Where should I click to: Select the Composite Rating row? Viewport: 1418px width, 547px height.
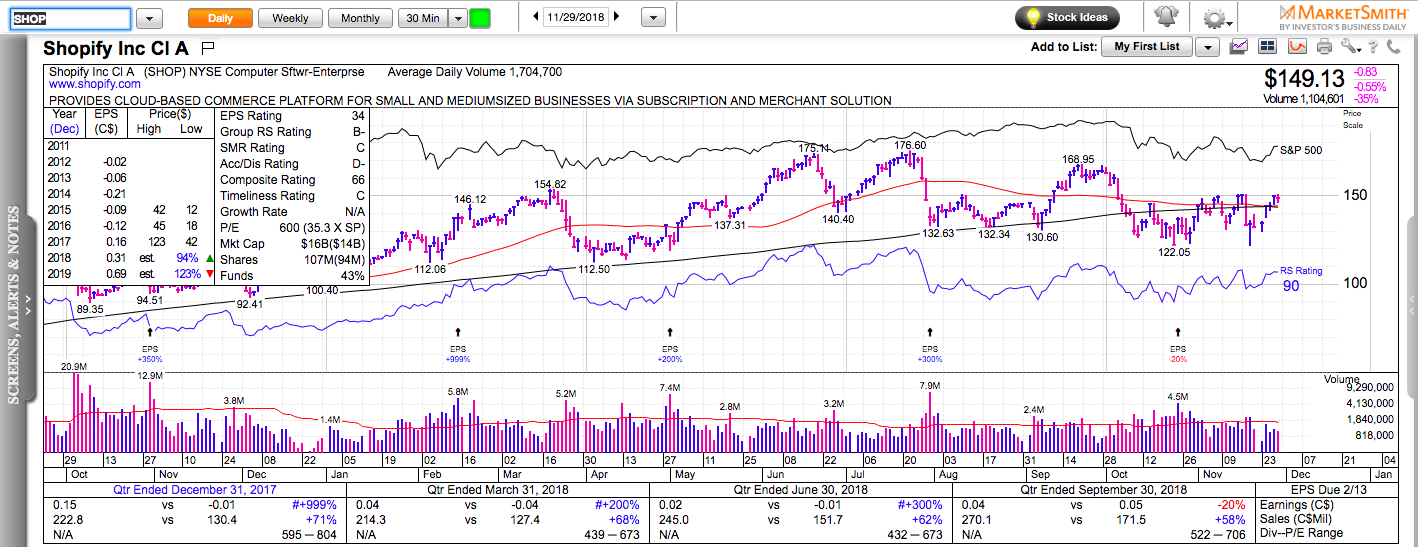pyautogui.click(x=294, y=180)
